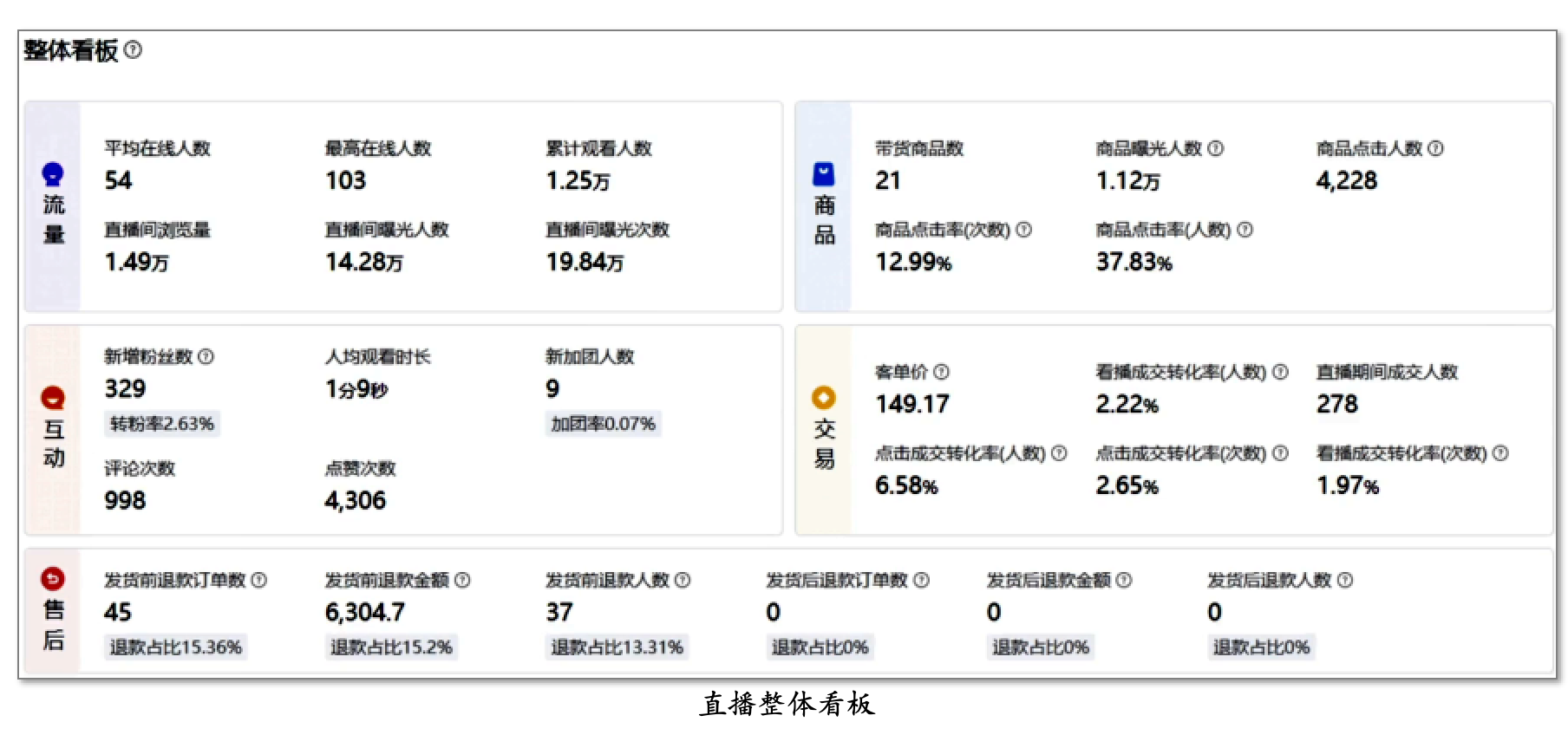Click the help icon beside 整体看板 title
The width and height of the screenshot is (1568, 735).
(133, 50)
